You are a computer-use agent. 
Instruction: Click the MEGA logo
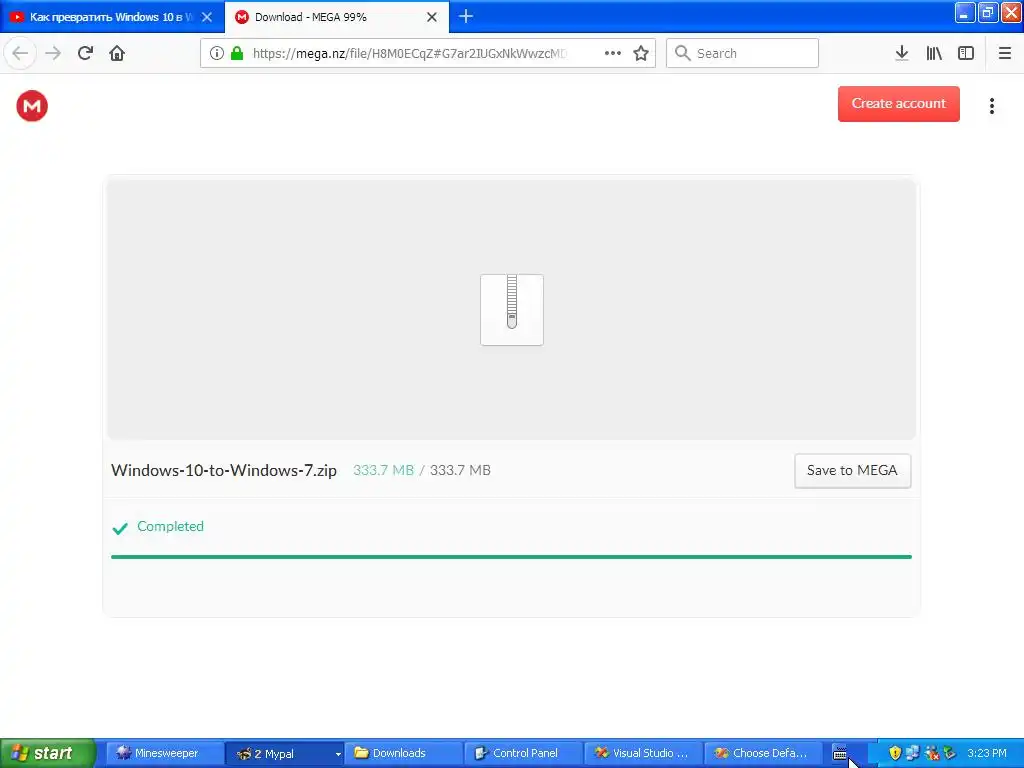32,106
